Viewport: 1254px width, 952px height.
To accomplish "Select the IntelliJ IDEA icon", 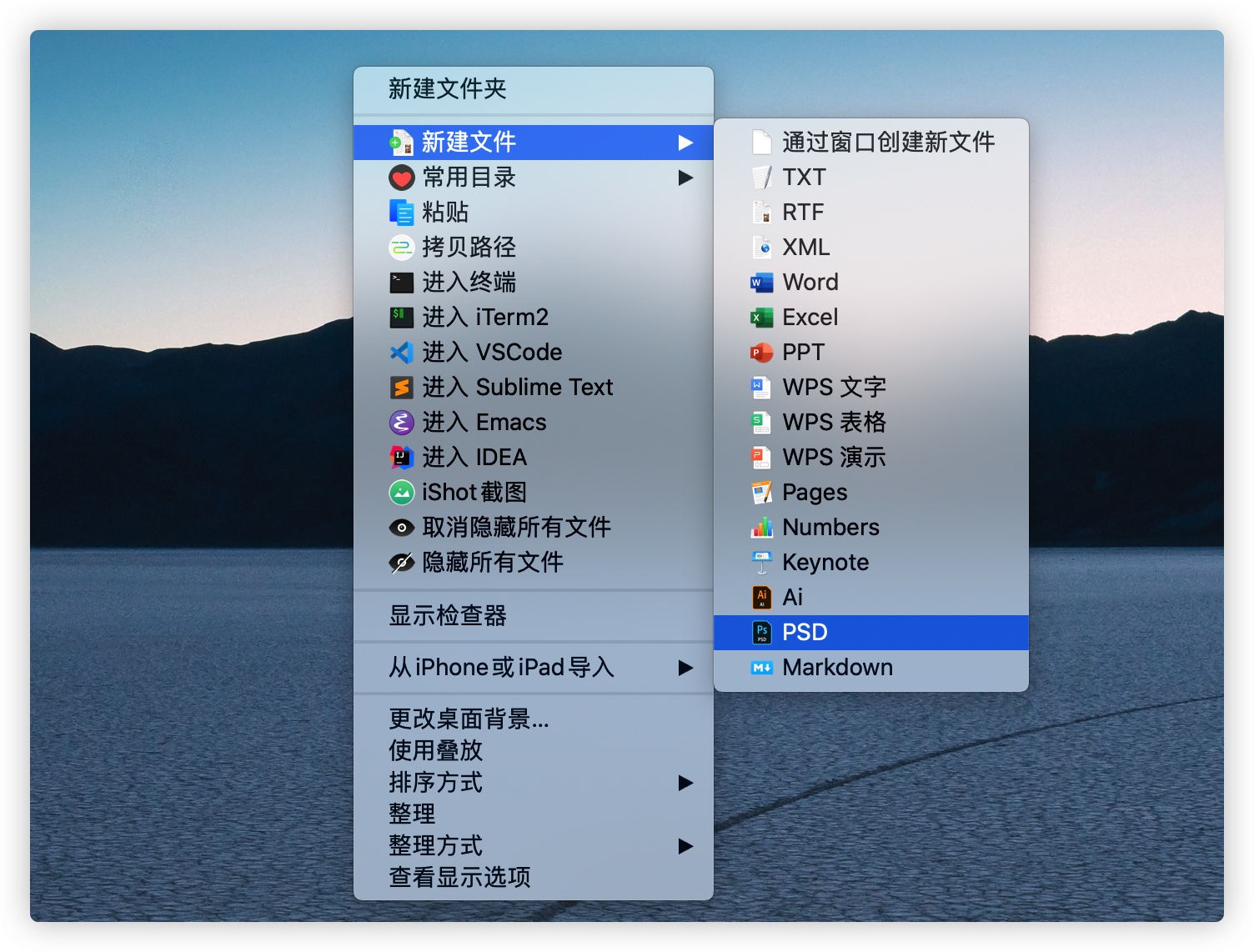I will (x=401, y=457).
